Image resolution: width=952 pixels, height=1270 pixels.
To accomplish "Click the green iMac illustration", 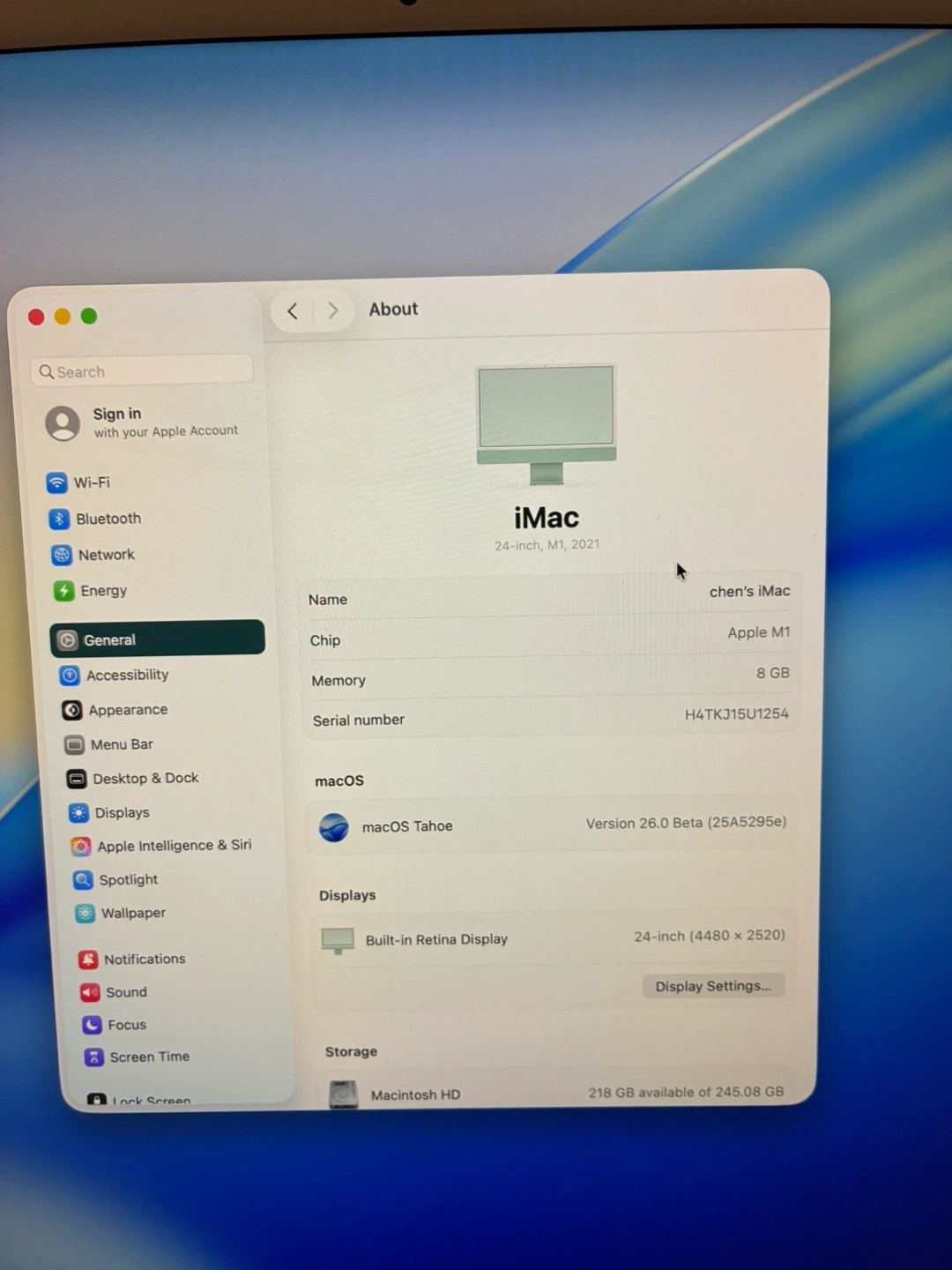I will click(547, 424).
